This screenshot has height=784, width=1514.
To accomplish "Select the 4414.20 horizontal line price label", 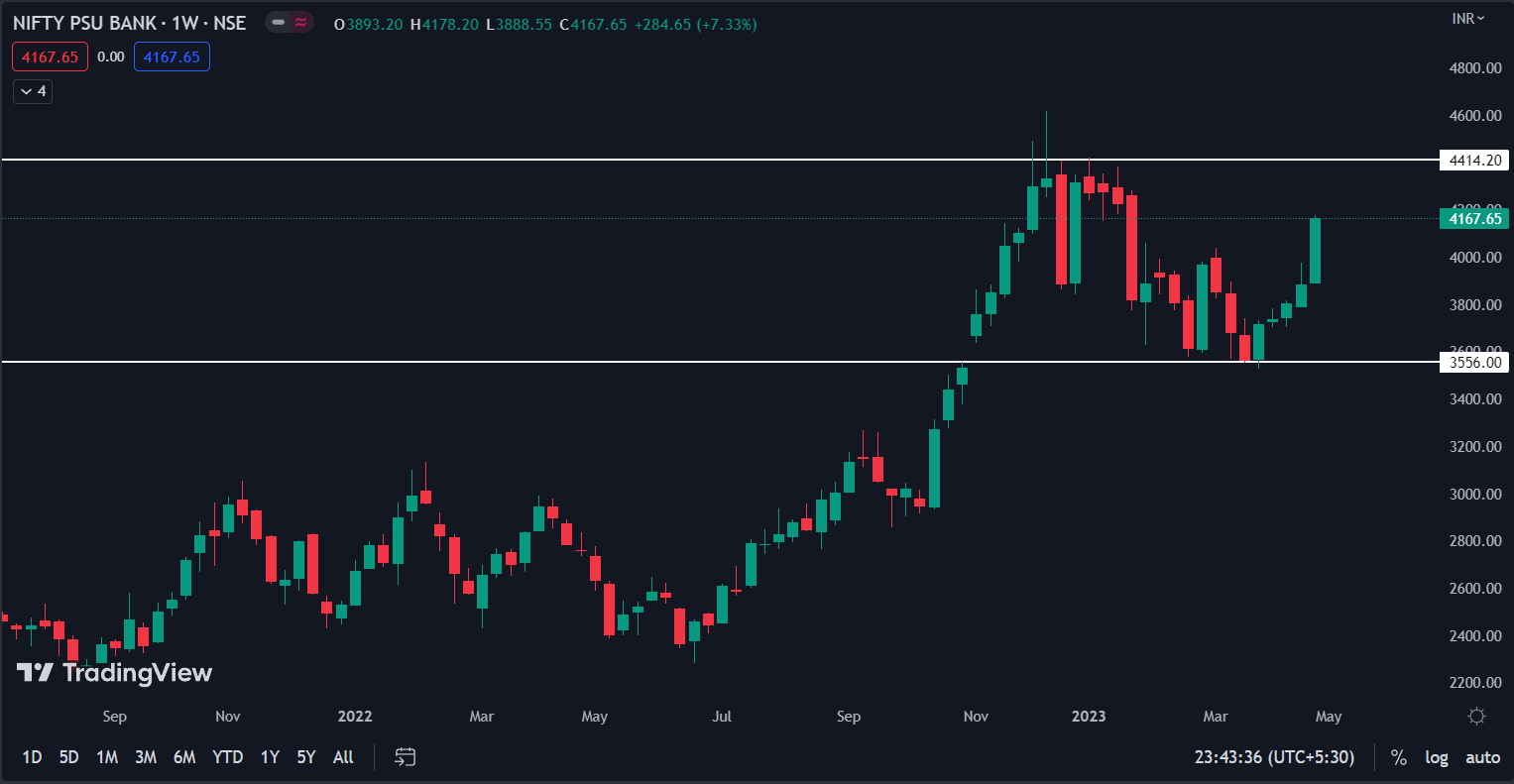I will [1474, 160].
